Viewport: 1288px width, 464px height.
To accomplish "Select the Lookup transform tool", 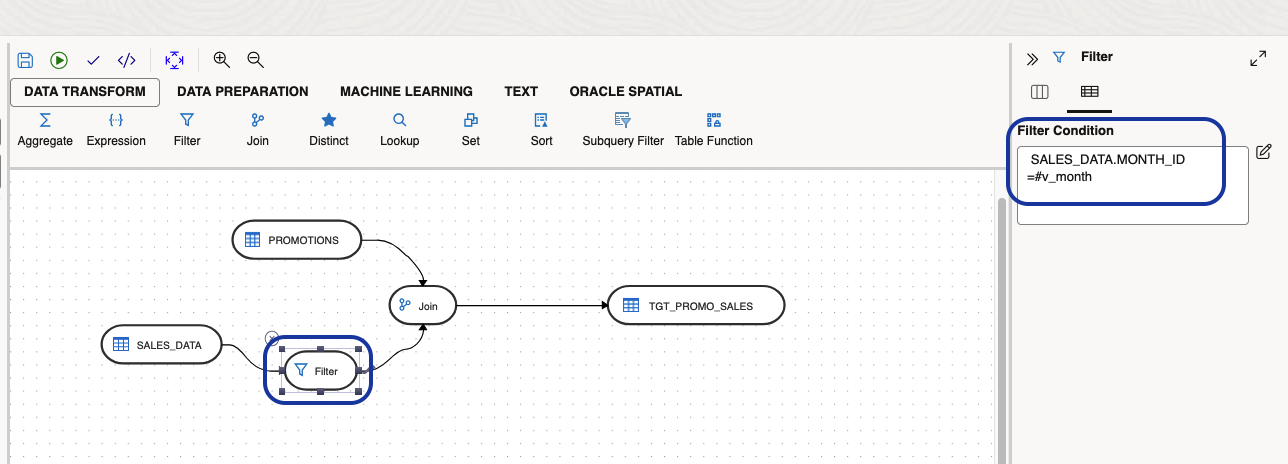I will (x=399, y=130).
